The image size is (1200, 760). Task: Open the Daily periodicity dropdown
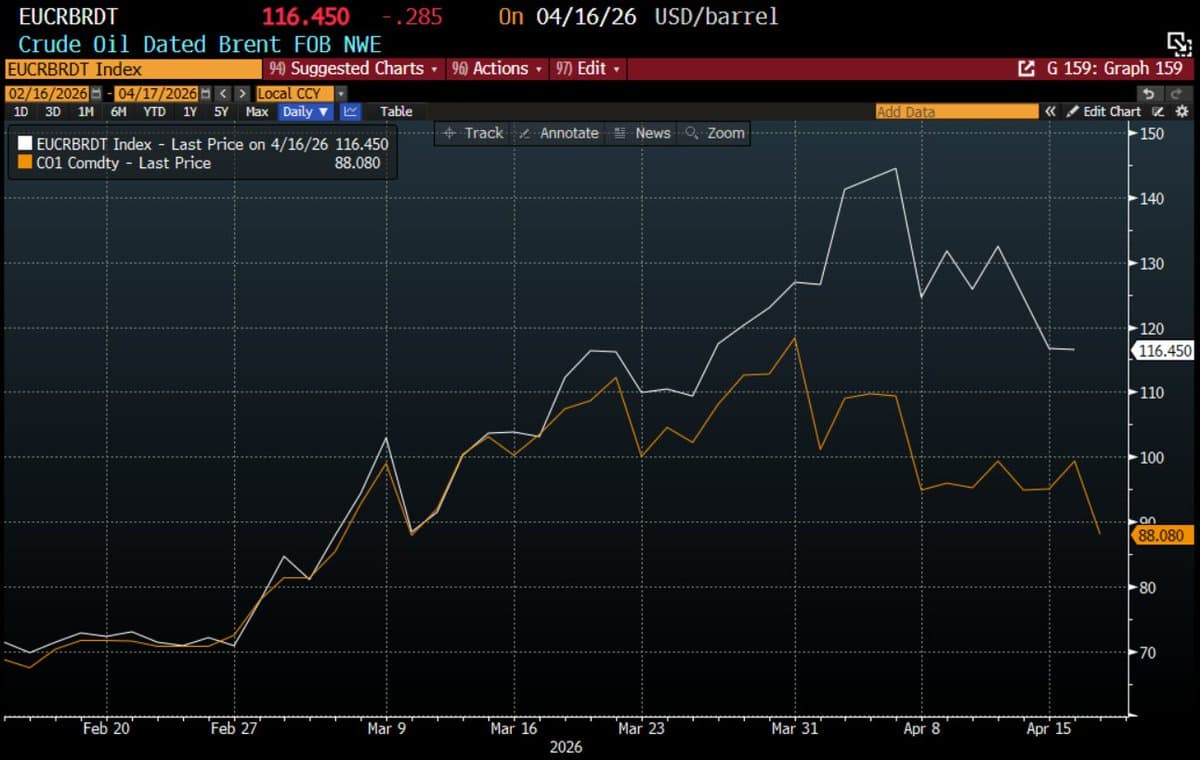(x=305, y=112)
